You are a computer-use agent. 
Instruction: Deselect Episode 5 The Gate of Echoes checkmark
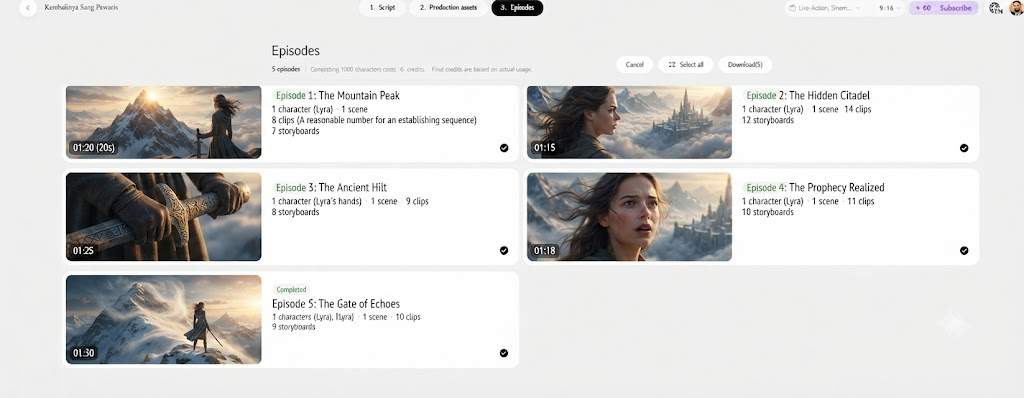504,353
